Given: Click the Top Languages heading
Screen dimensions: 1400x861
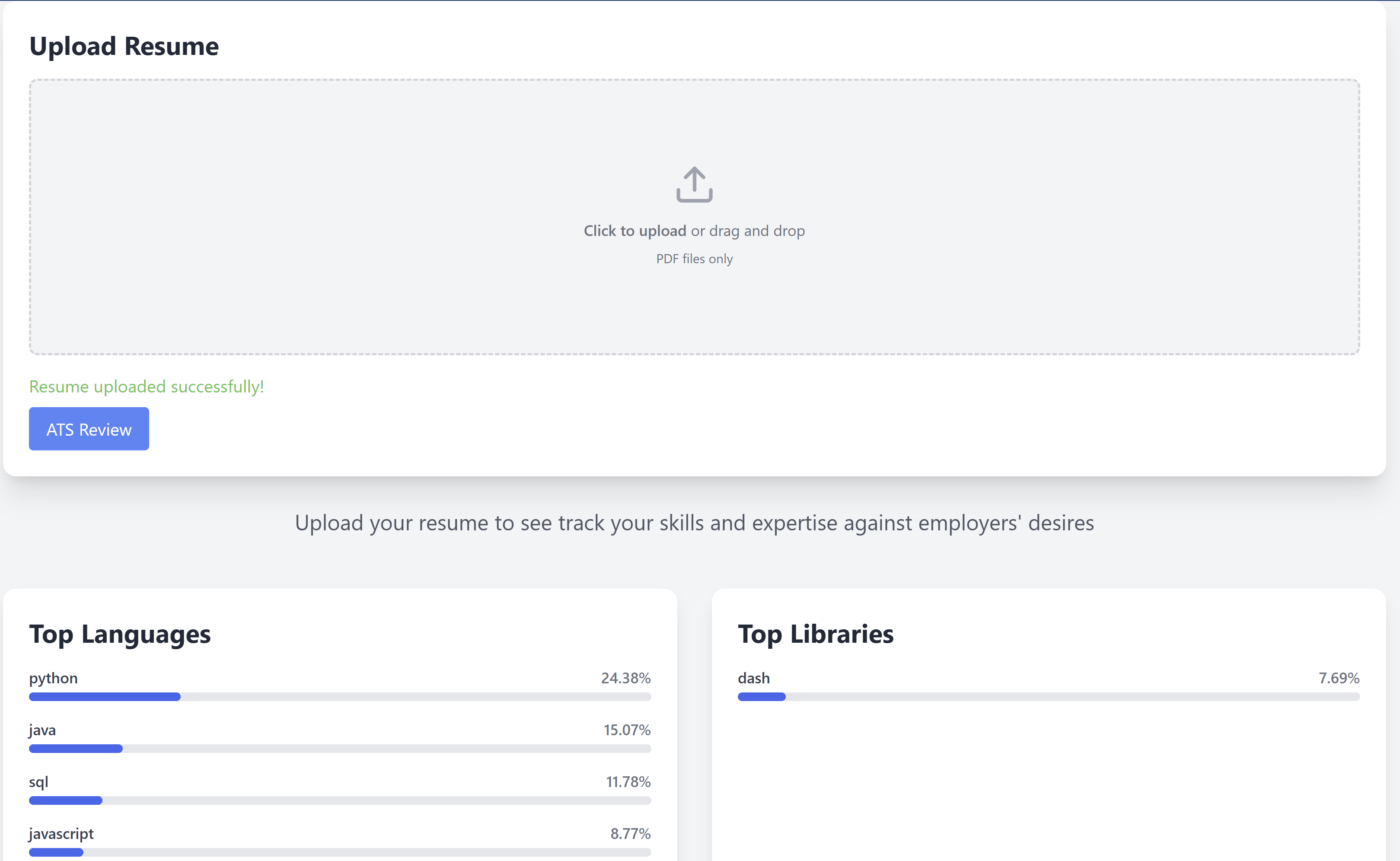Looking at the screenshot, I should 120,634.
